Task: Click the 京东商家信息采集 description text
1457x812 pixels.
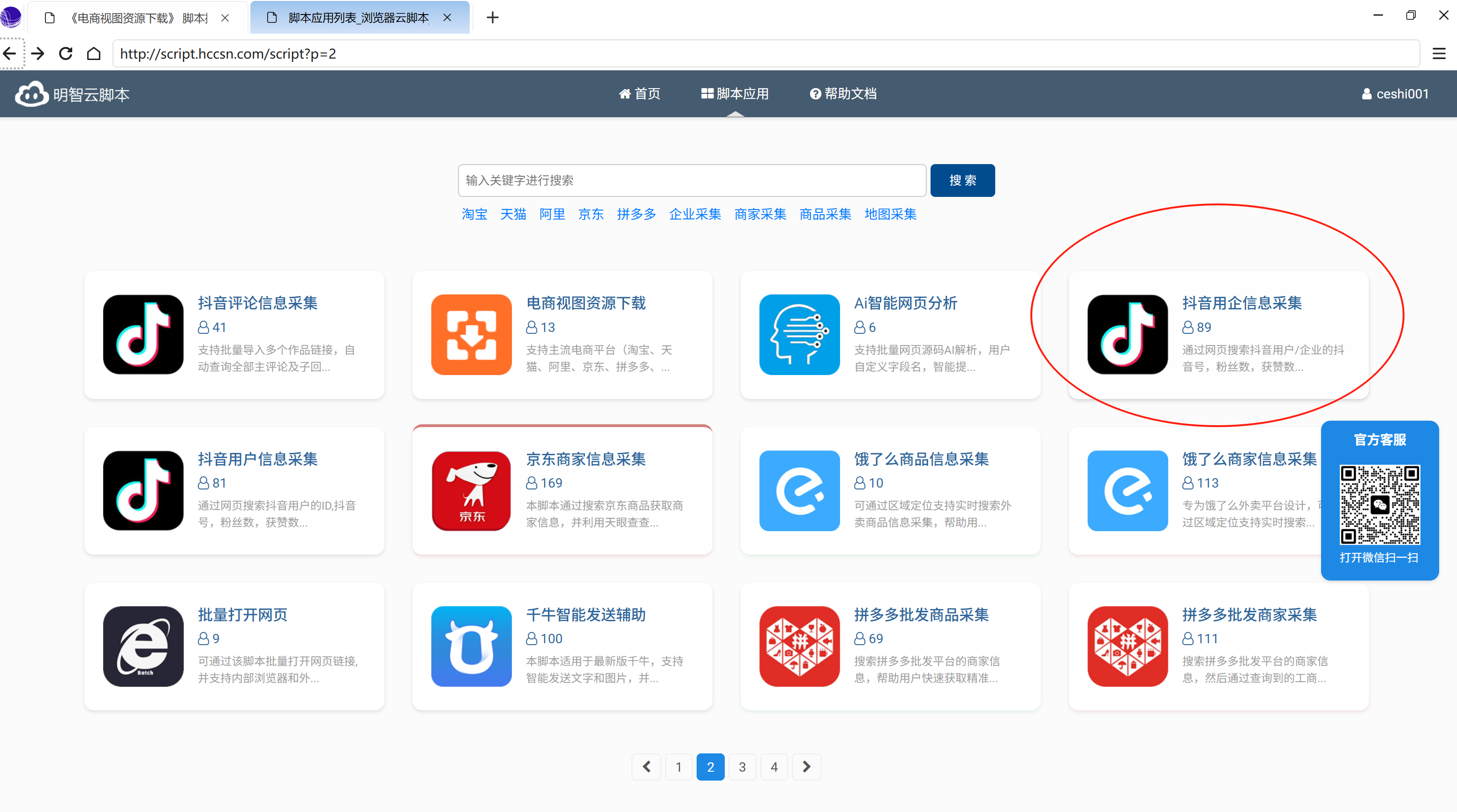Action: (604, 514)
